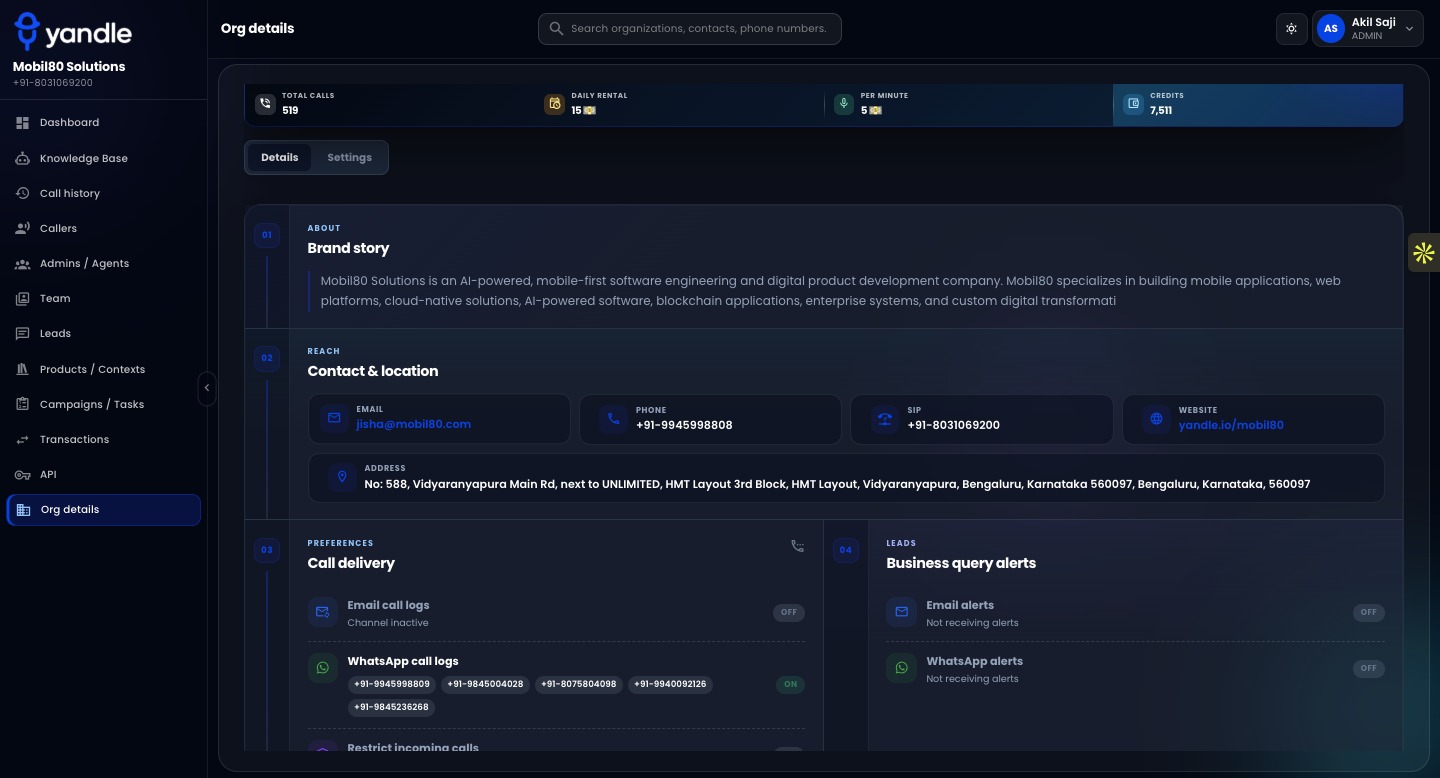
Task: Enable Email alerts for business queries
Action: tap(1368, 612)
